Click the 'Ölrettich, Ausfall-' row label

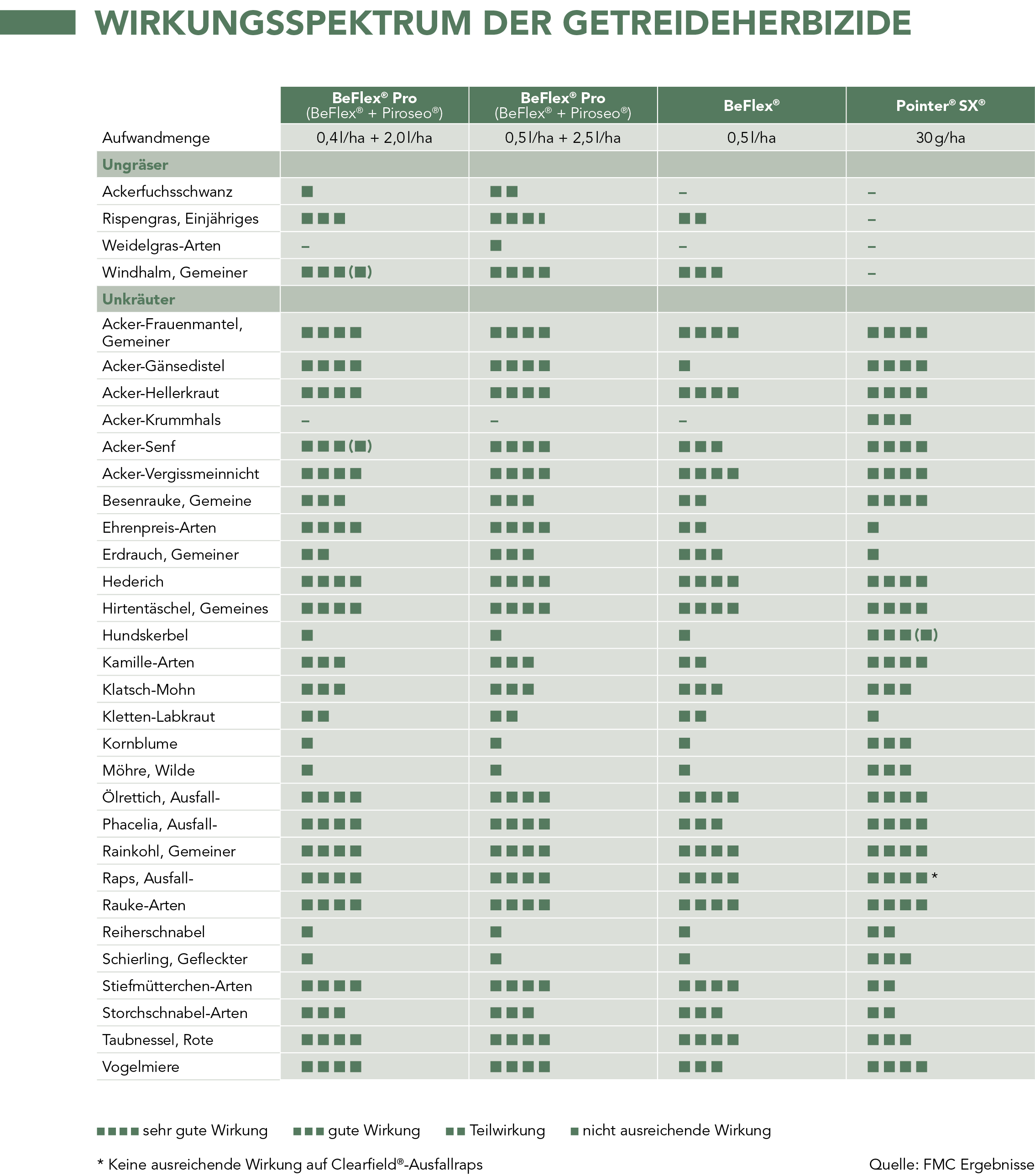[161, 798]
